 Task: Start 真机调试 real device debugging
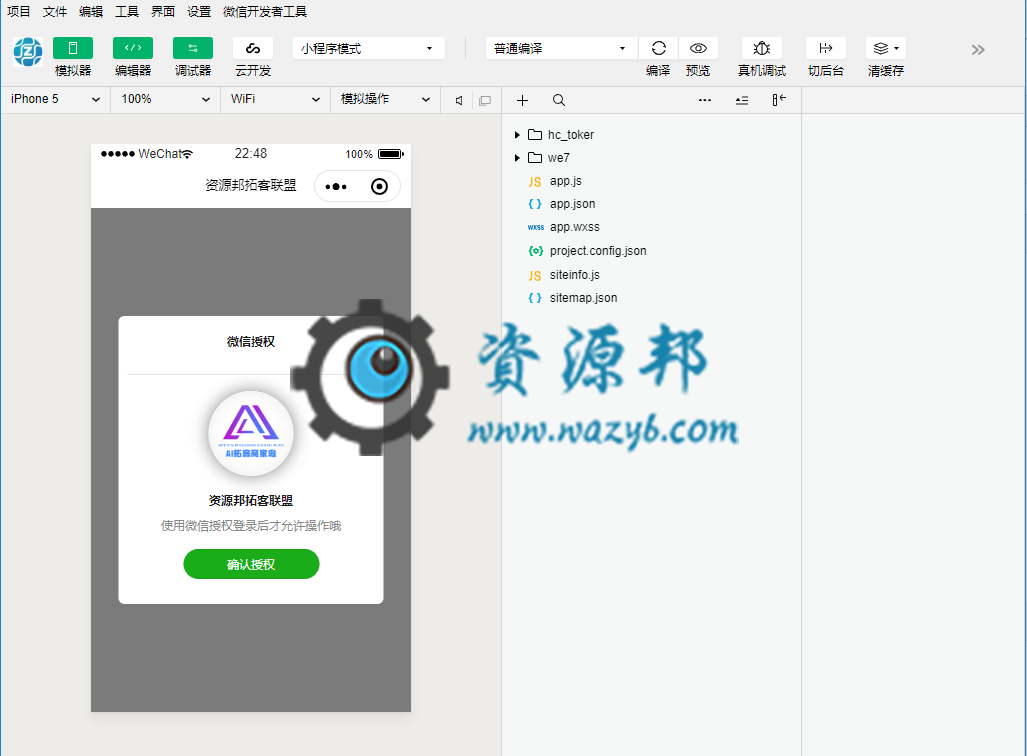point(761,48)
